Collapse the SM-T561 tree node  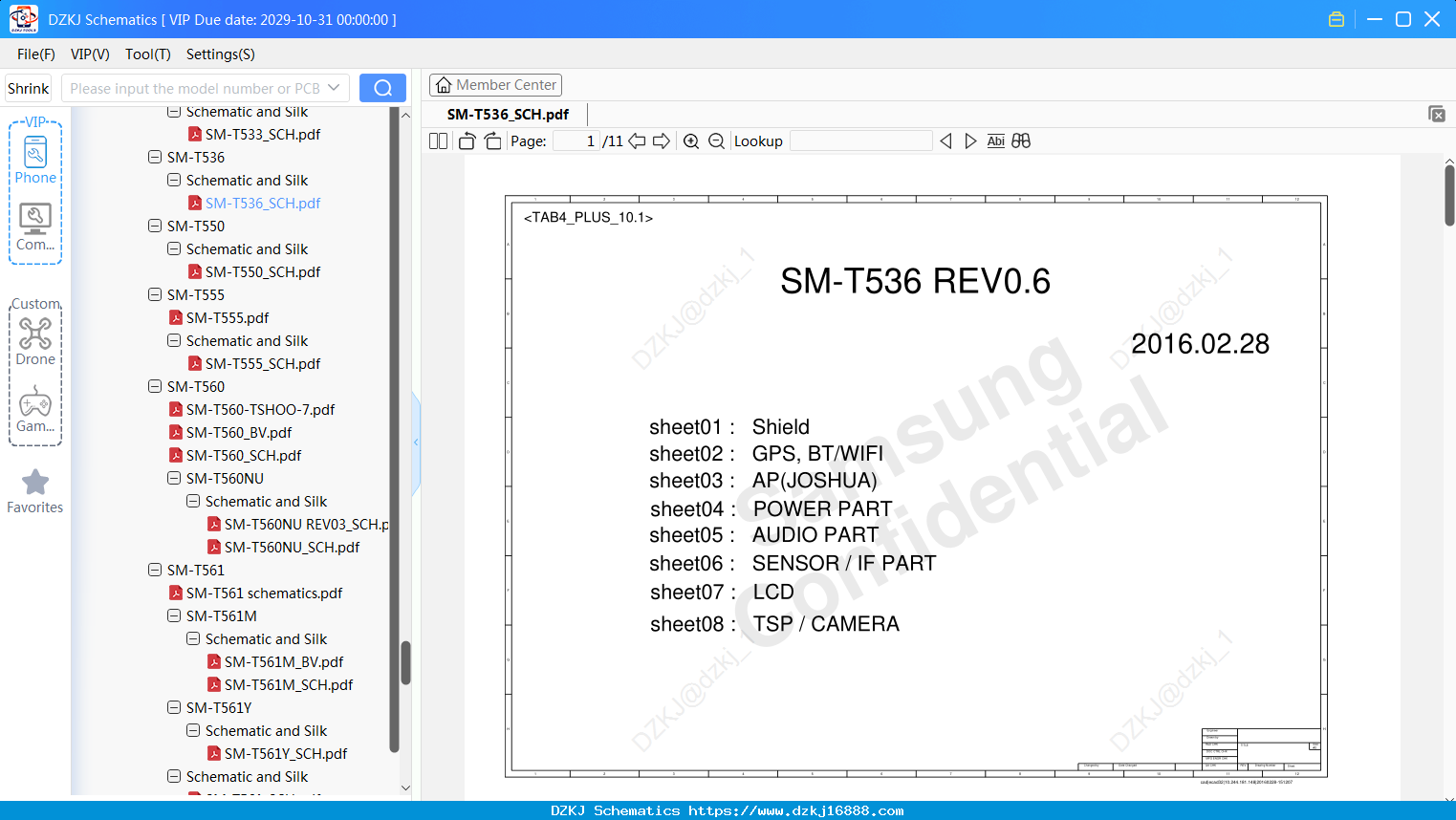[x=155, y=571]
